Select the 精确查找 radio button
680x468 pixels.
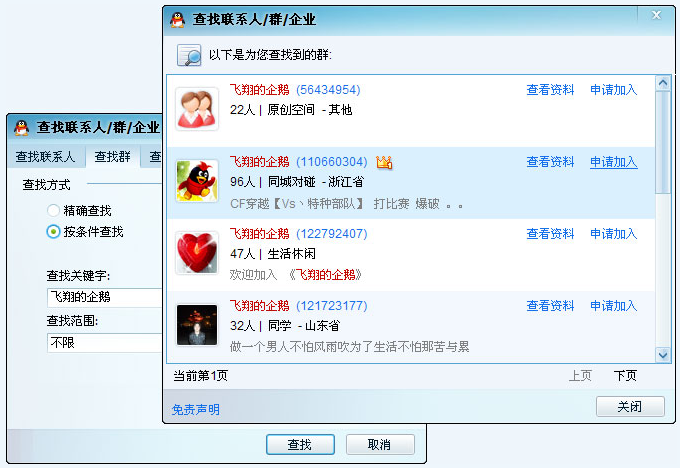53,211
